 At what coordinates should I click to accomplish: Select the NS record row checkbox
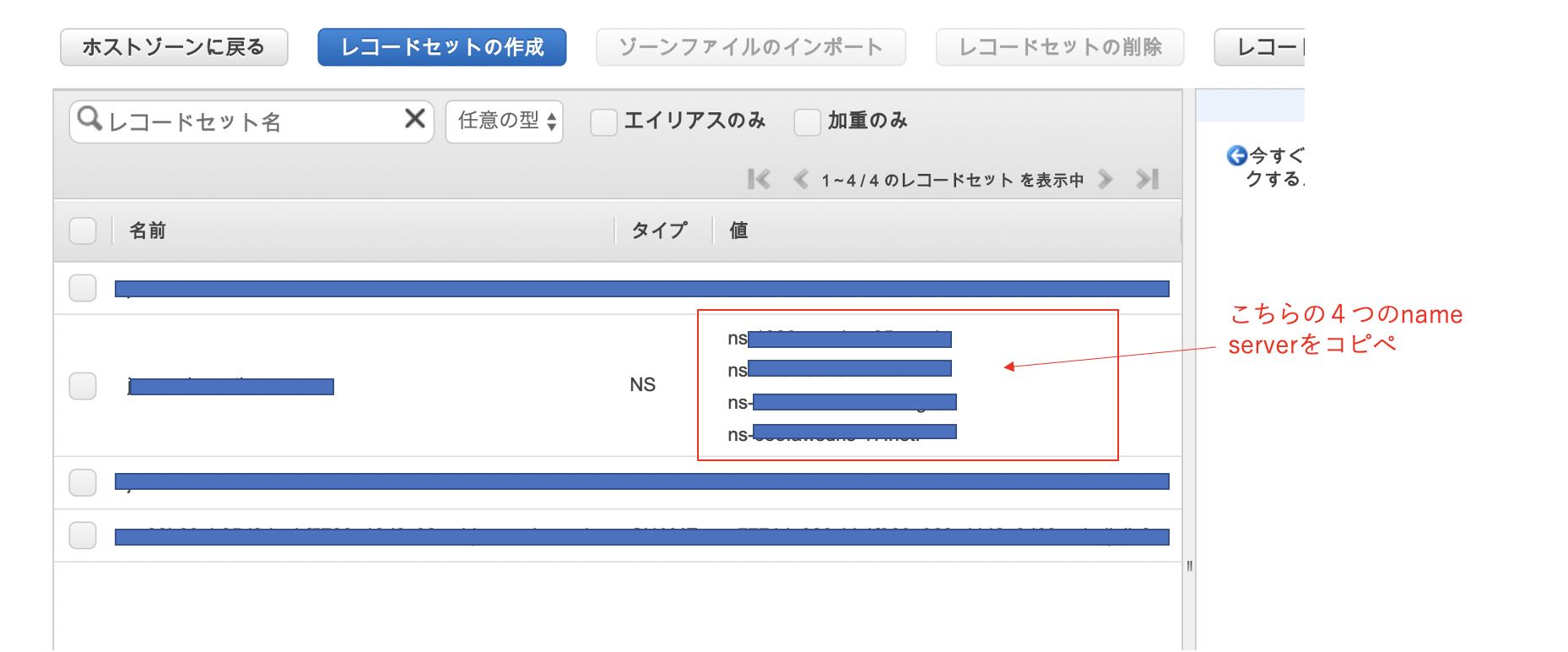[83, 386]
